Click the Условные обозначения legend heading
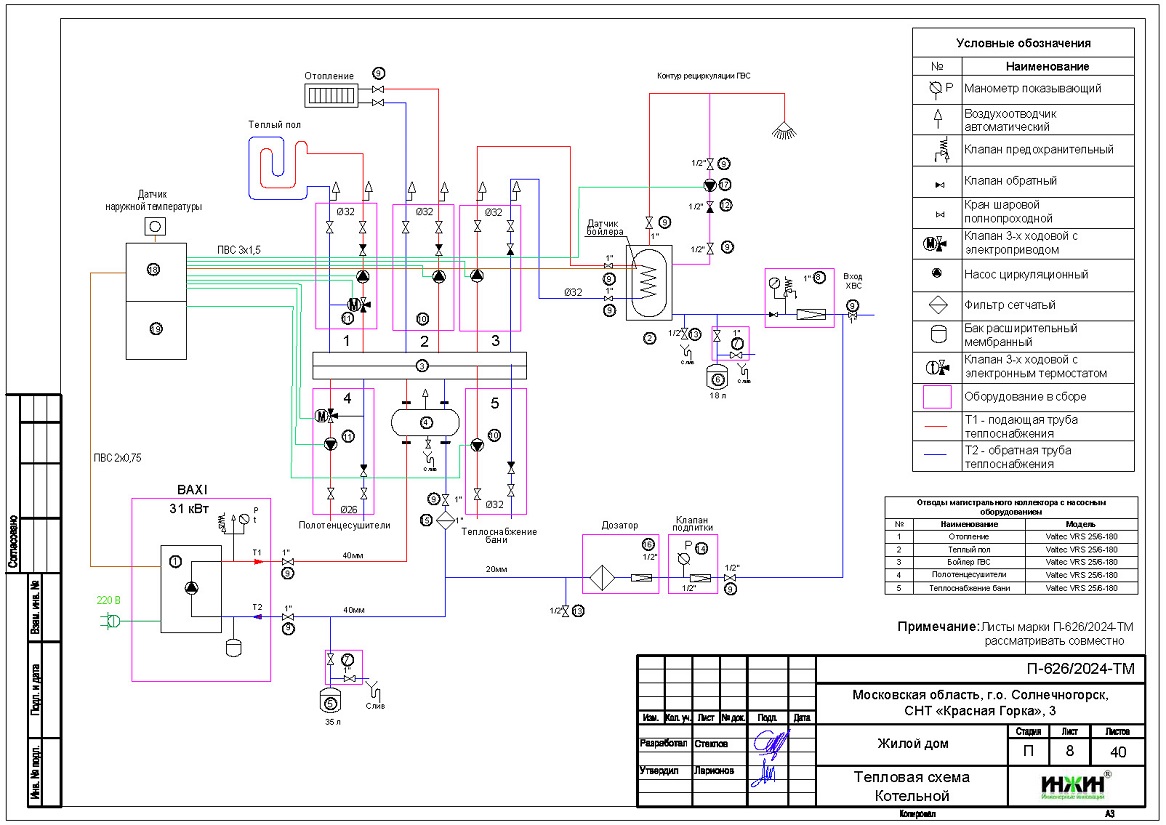This screenshot has height=825, width=1166. 1023,43
